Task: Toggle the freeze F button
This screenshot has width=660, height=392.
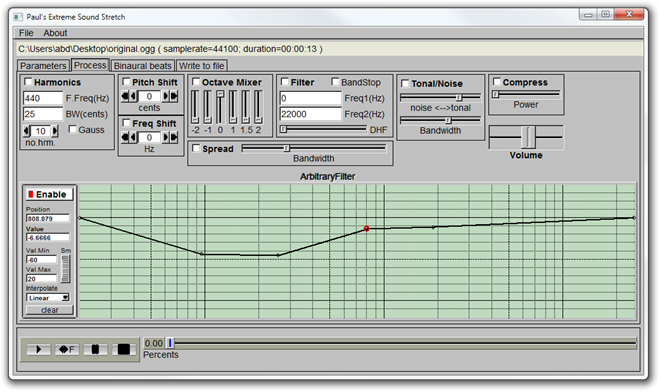Action: pos(67,349)
